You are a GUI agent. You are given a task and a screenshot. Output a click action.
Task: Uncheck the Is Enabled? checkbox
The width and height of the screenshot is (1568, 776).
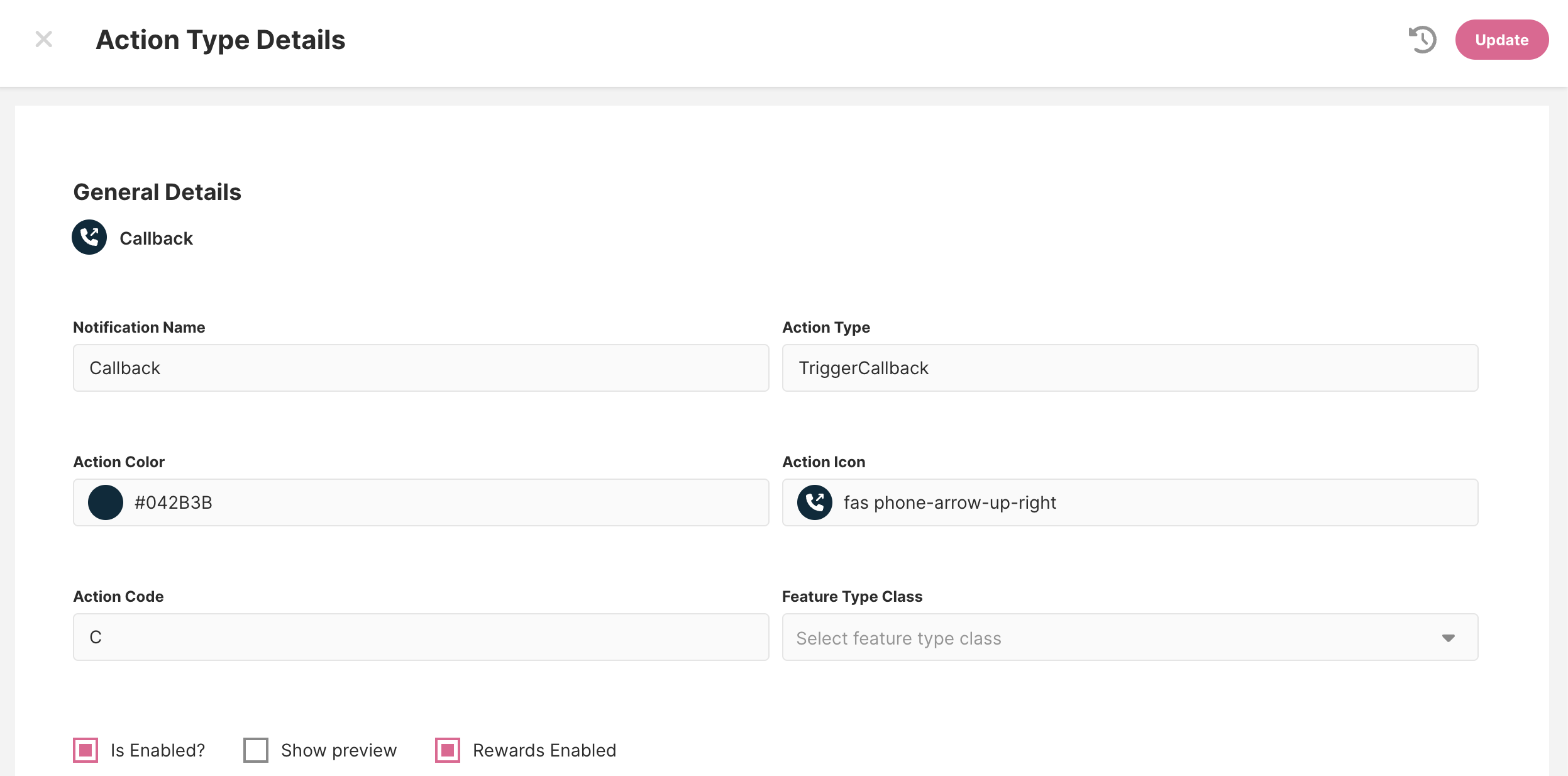(x=86, y=750)
